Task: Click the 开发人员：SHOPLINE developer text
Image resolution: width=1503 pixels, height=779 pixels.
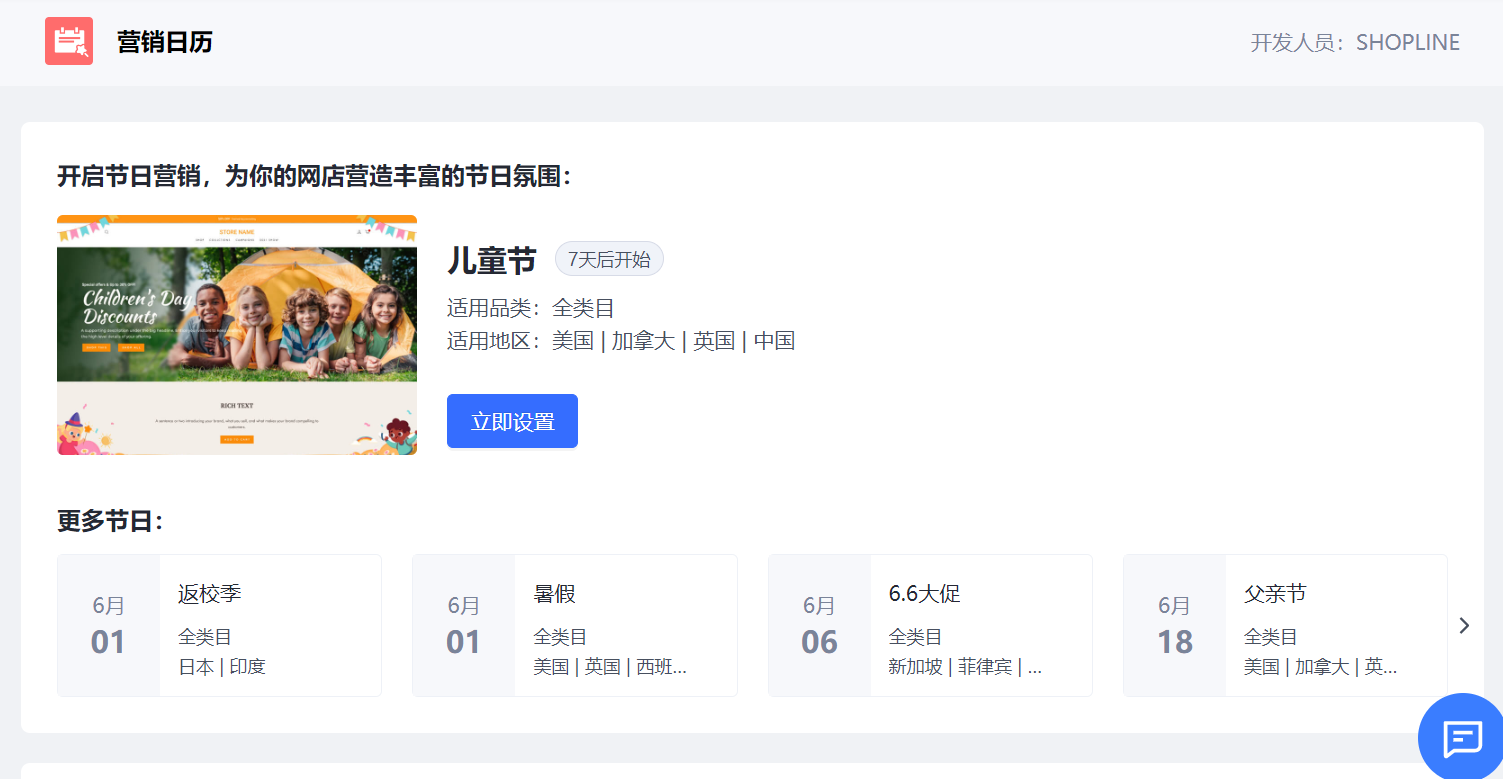Action: pos(1355,43)
